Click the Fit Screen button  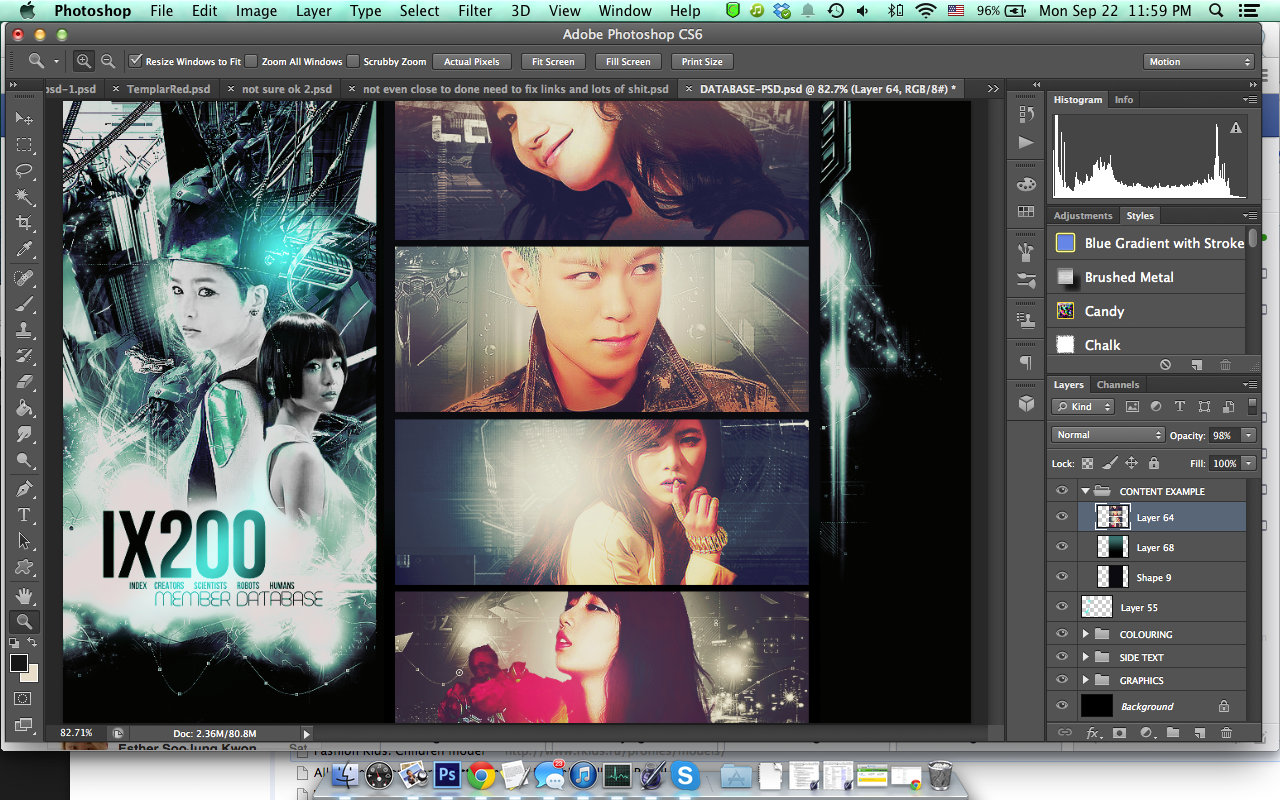tap(553, 61)
